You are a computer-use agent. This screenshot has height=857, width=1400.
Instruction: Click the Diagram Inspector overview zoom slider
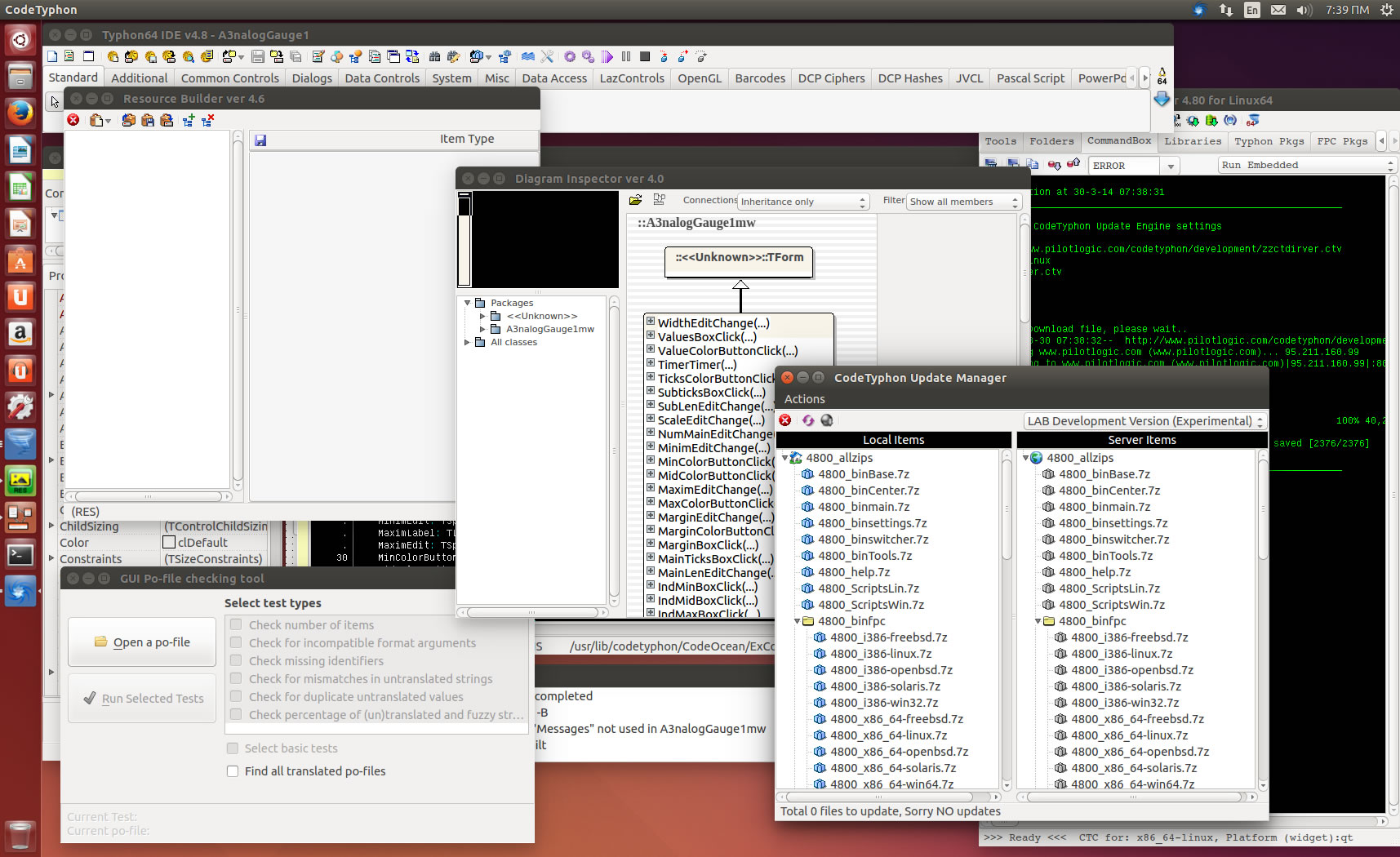pos(464,239)
